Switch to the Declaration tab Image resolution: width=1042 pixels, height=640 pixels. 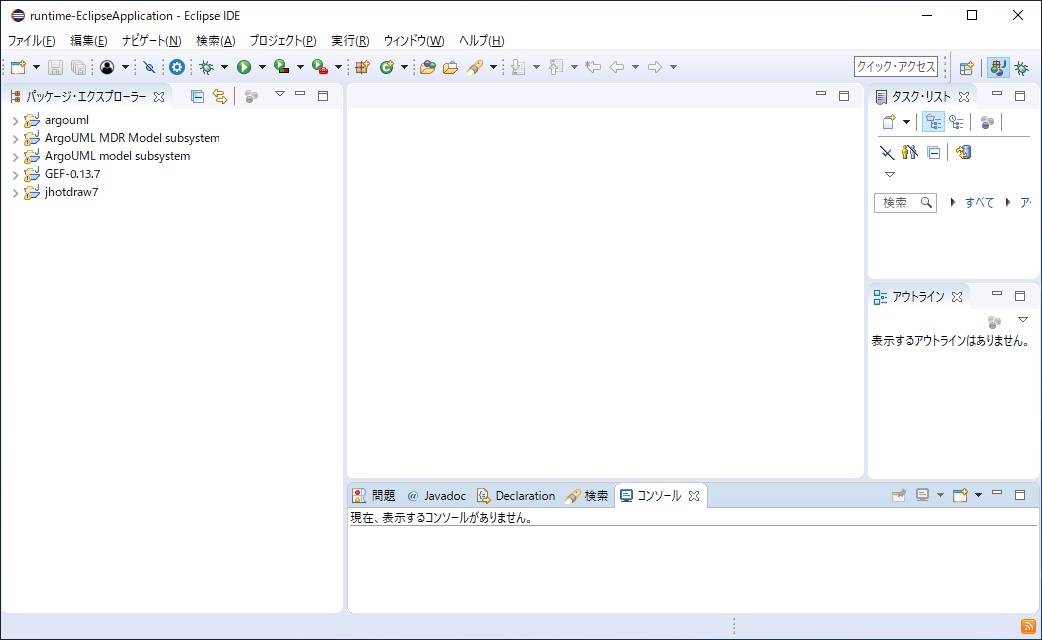coord(516,496)
